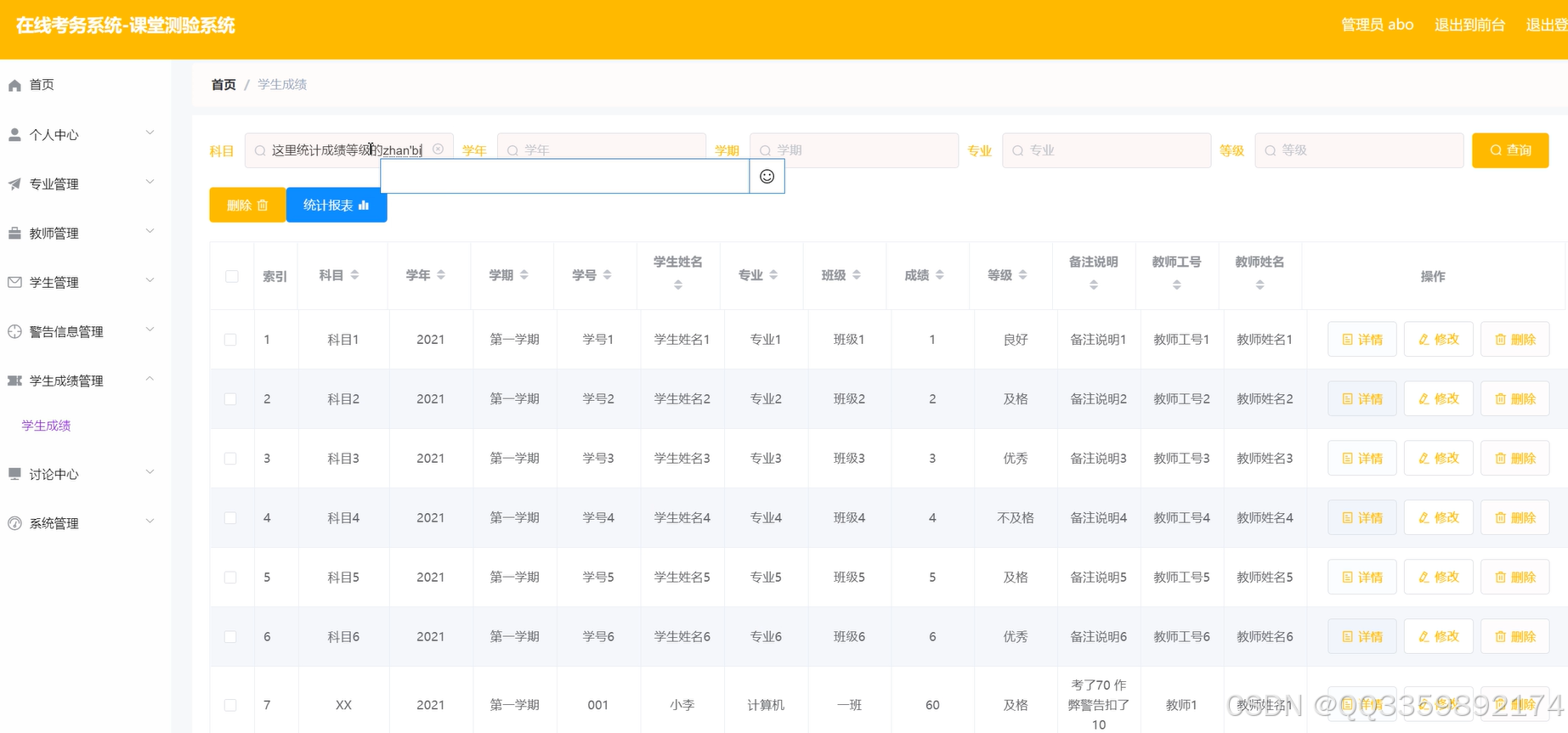
Task: Click 退出到前台 in the top bar
Action: point(1469,25)
